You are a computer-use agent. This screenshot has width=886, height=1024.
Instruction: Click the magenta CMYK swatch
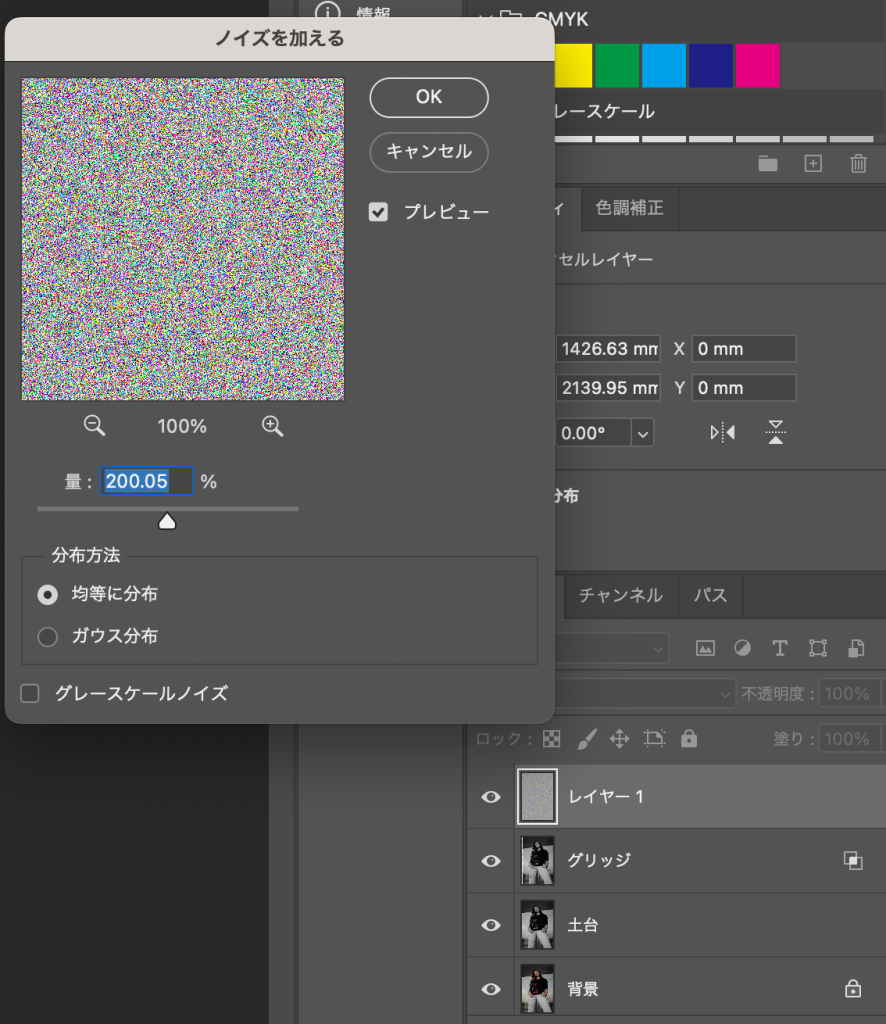click(x=757, y=65)
